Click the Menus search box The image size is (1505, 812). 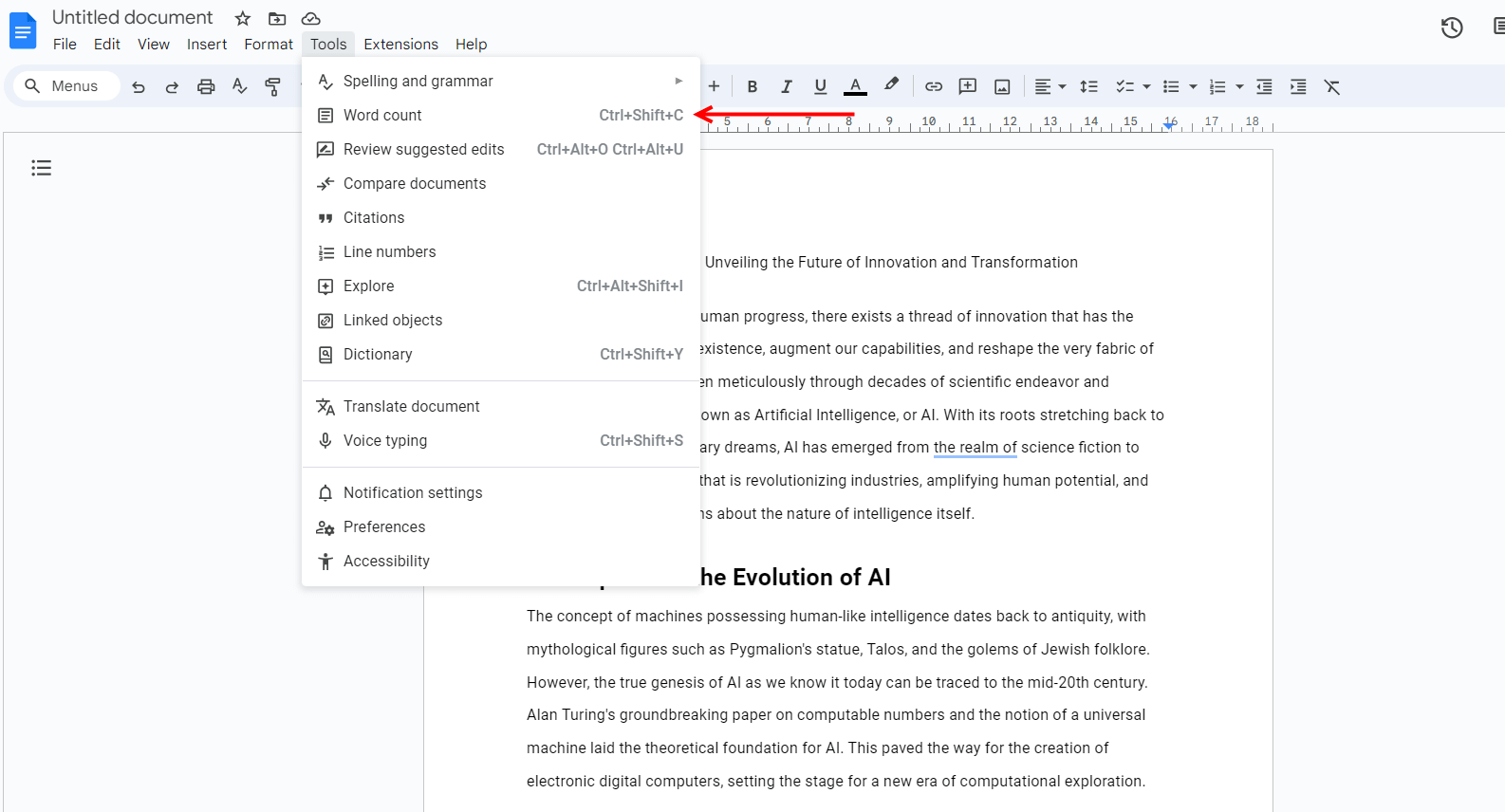66,86
